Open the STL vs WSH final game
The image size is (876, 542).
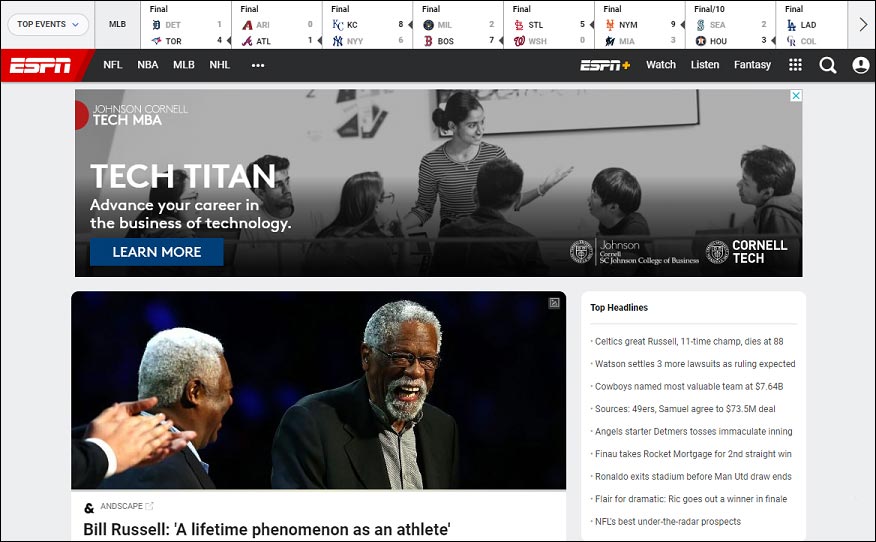[x=549, y=25]
